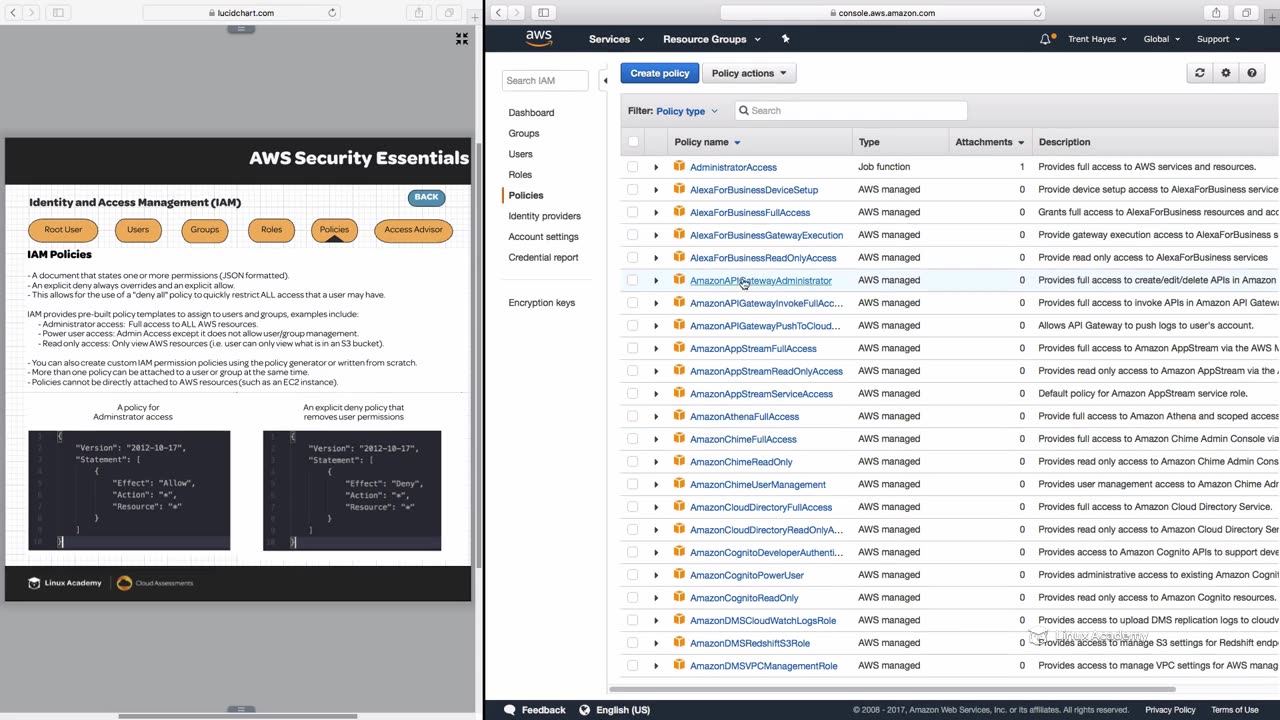Open the Resource Groups menu
Viewport: 1280px width, 720px height.
pyautogui.click(x=712, y=39)
